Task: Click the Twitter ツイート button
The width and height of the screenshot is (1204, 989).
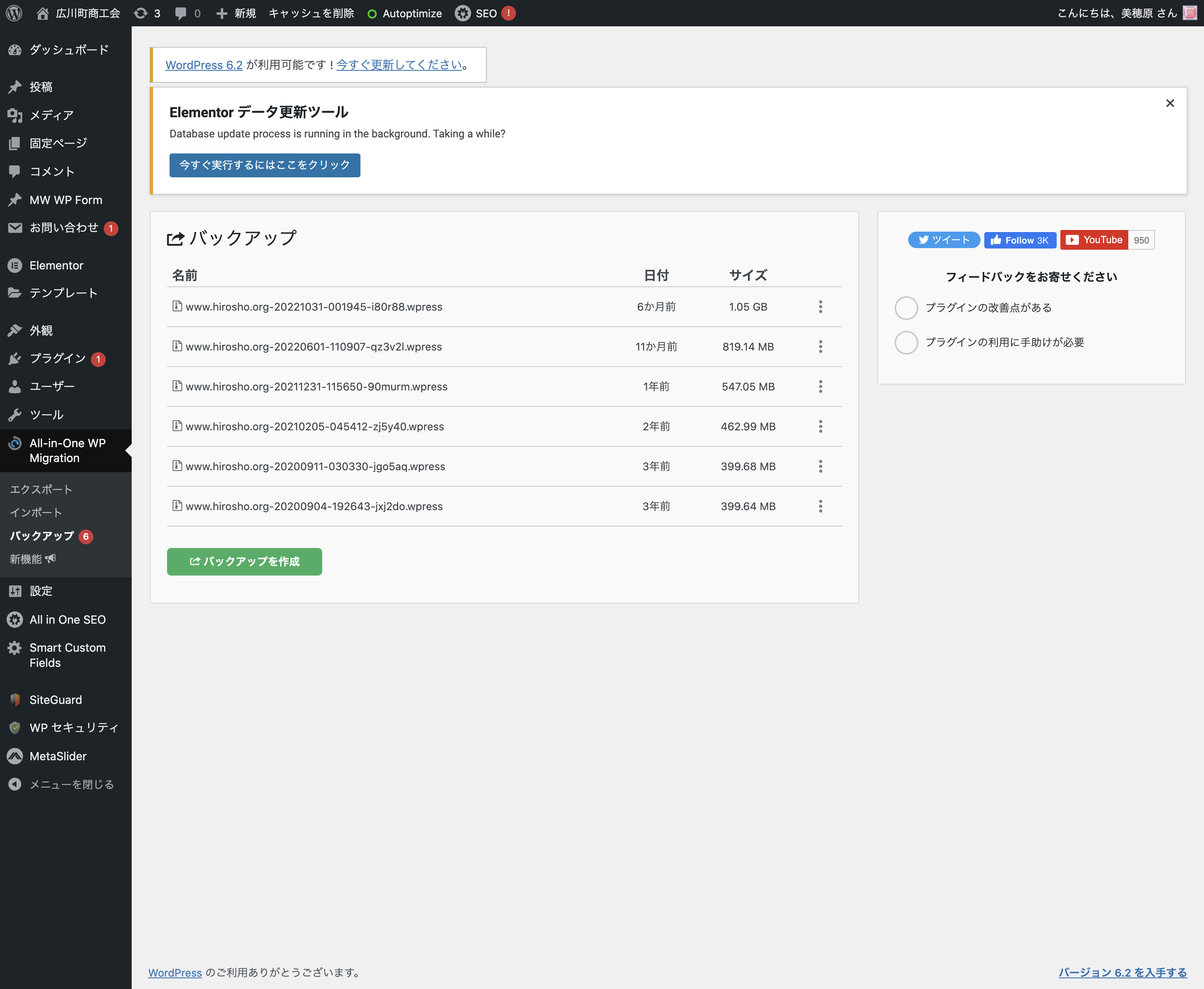Action: click(944, 240)
